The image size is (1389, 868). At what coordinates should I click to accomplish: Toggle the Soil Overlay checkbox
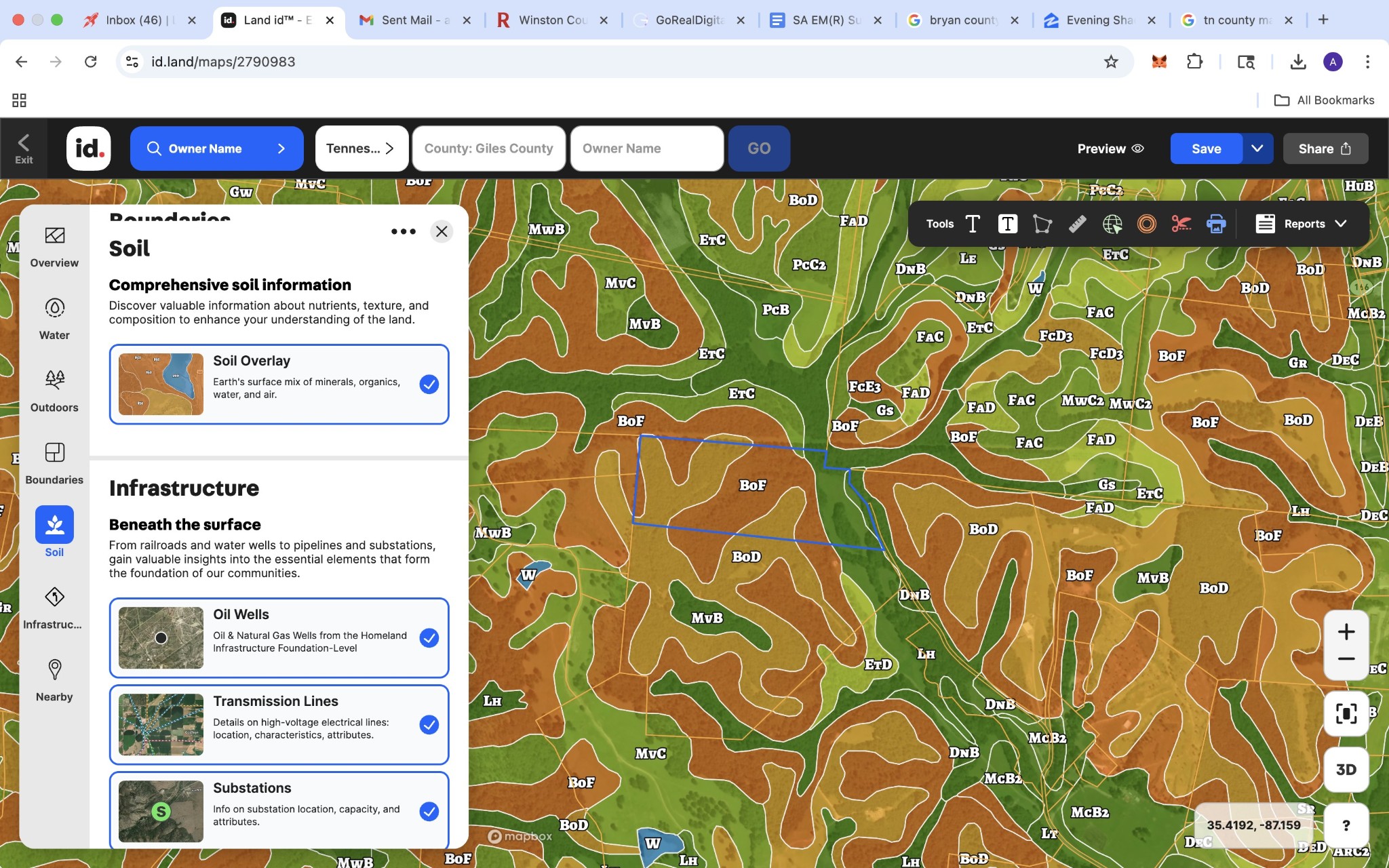tap(429, 384)
